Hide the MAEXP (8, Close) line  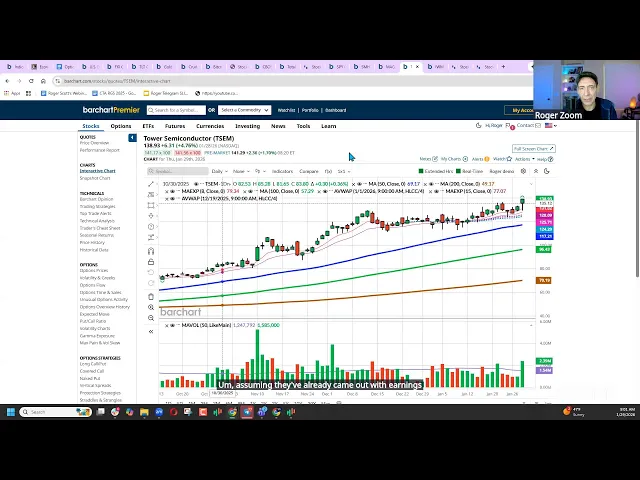click(x=172, y=191)
